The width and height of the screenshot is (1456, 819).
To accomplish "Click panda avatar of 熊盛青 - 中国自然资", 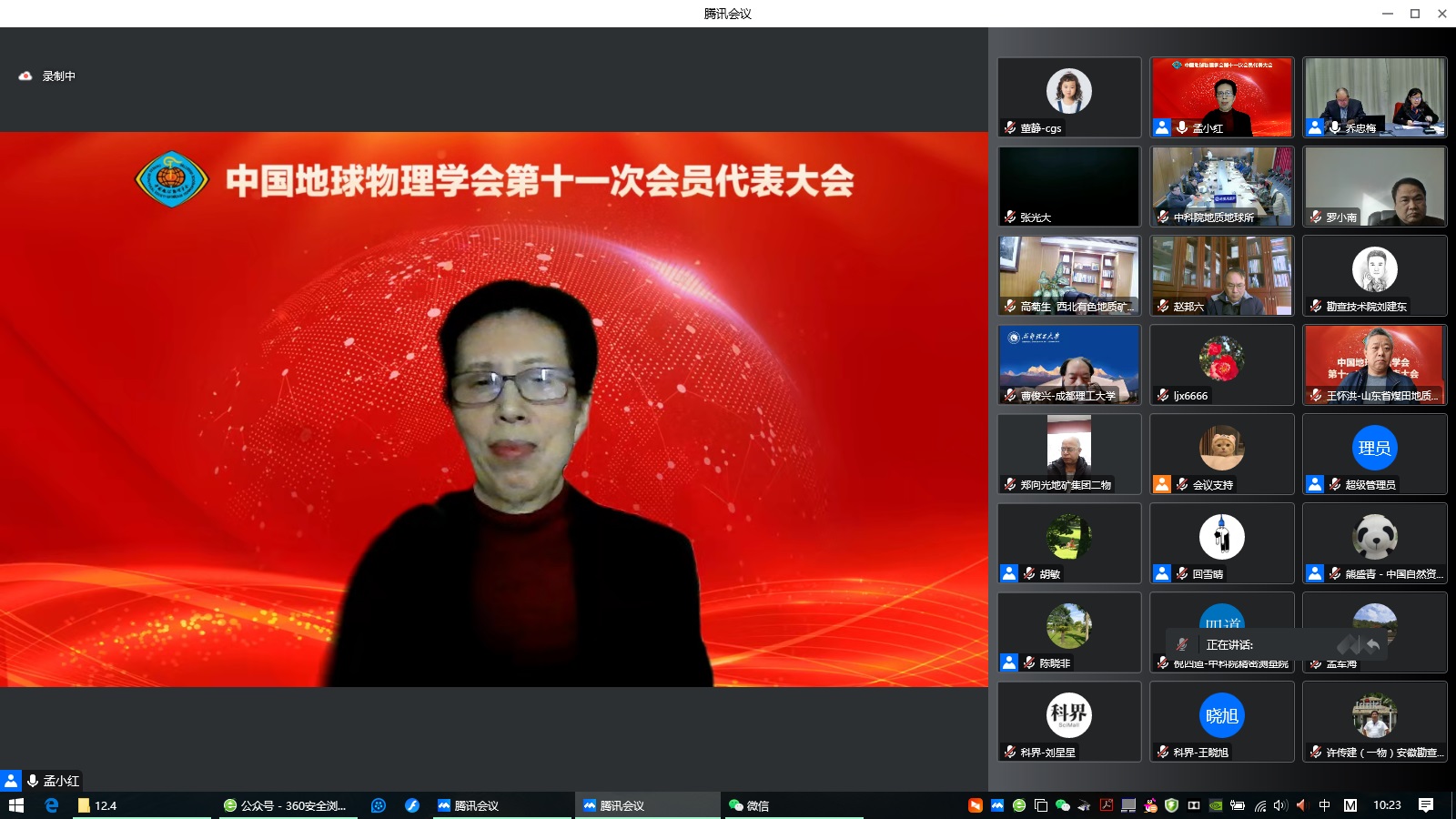I will pyautogui.click(x=1375, y=536).
